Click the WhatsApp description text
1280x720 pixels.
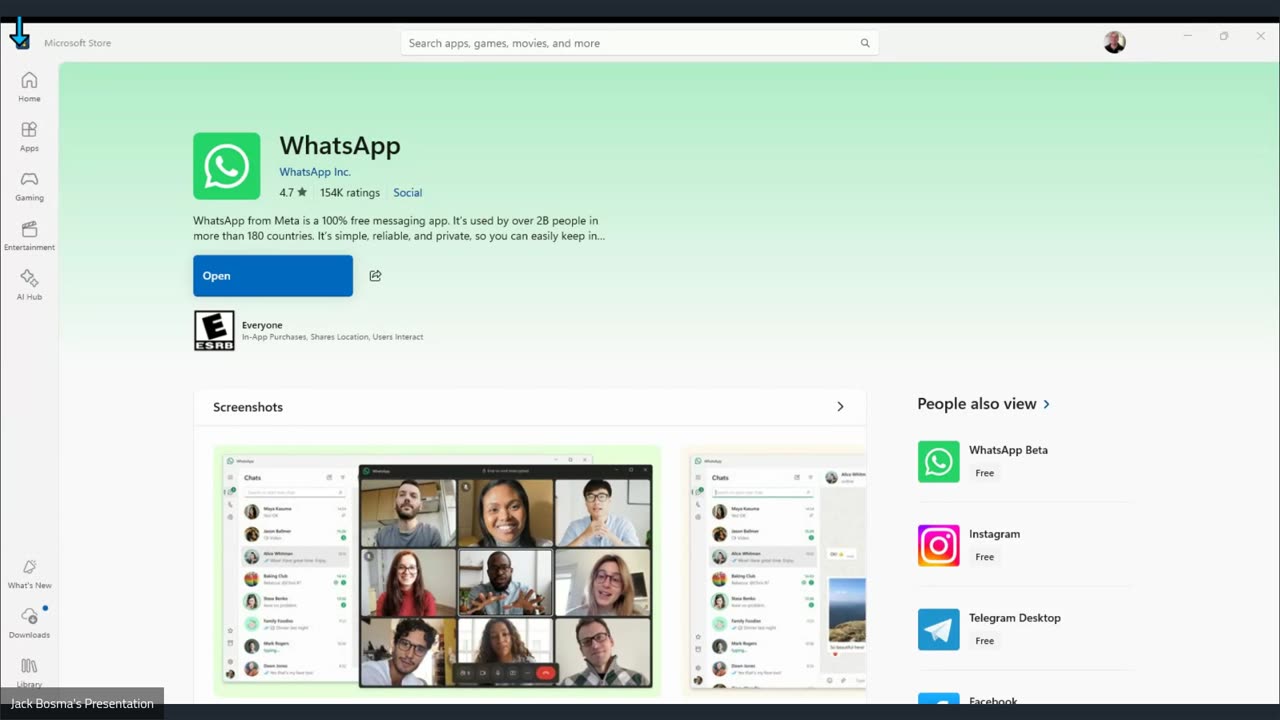click(x=399, y=228)
